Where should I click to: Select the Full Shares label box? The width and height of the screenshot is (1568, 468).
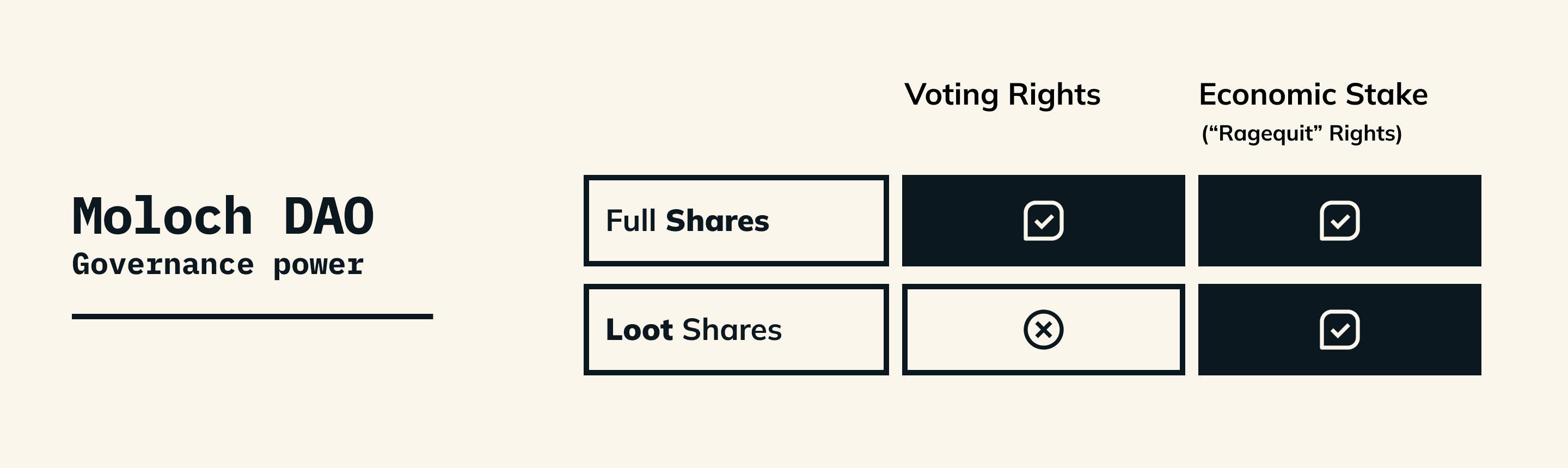pos(736,221)
